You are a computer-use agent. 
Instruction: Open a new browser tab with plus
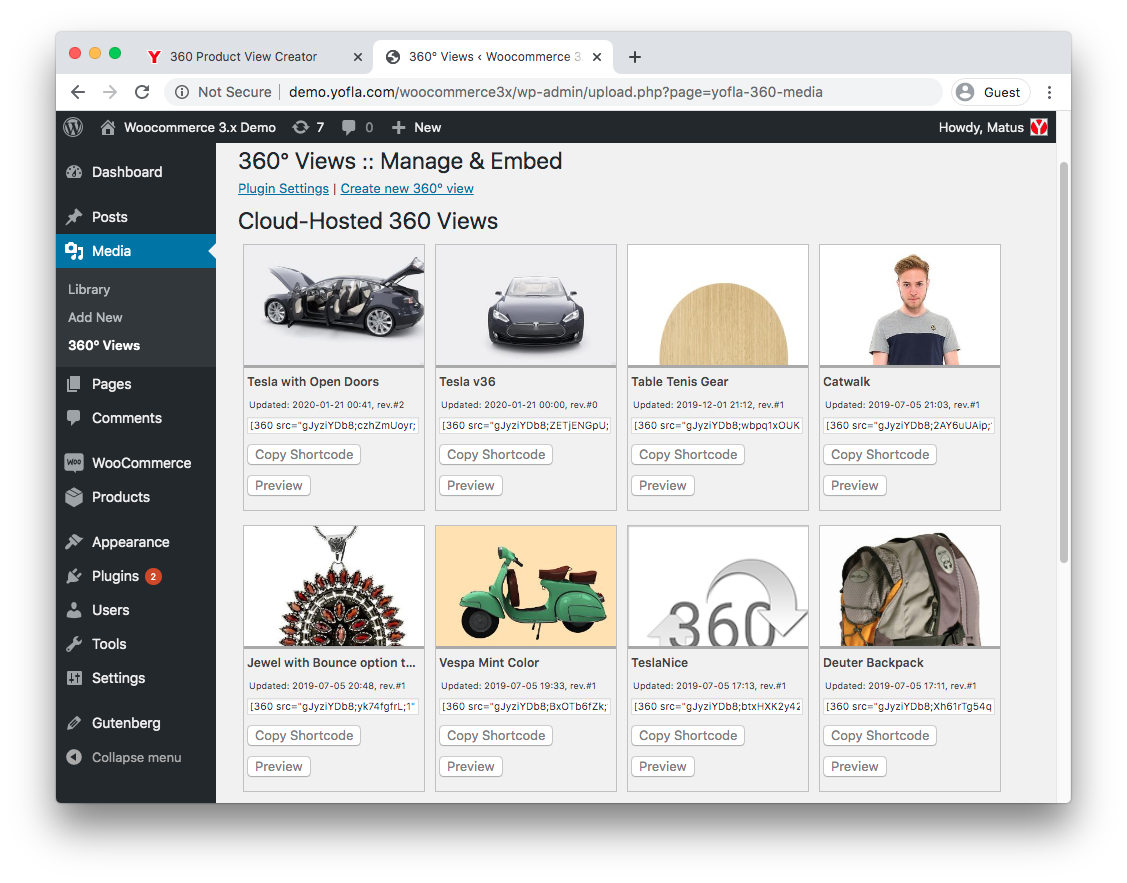(635, 57)
